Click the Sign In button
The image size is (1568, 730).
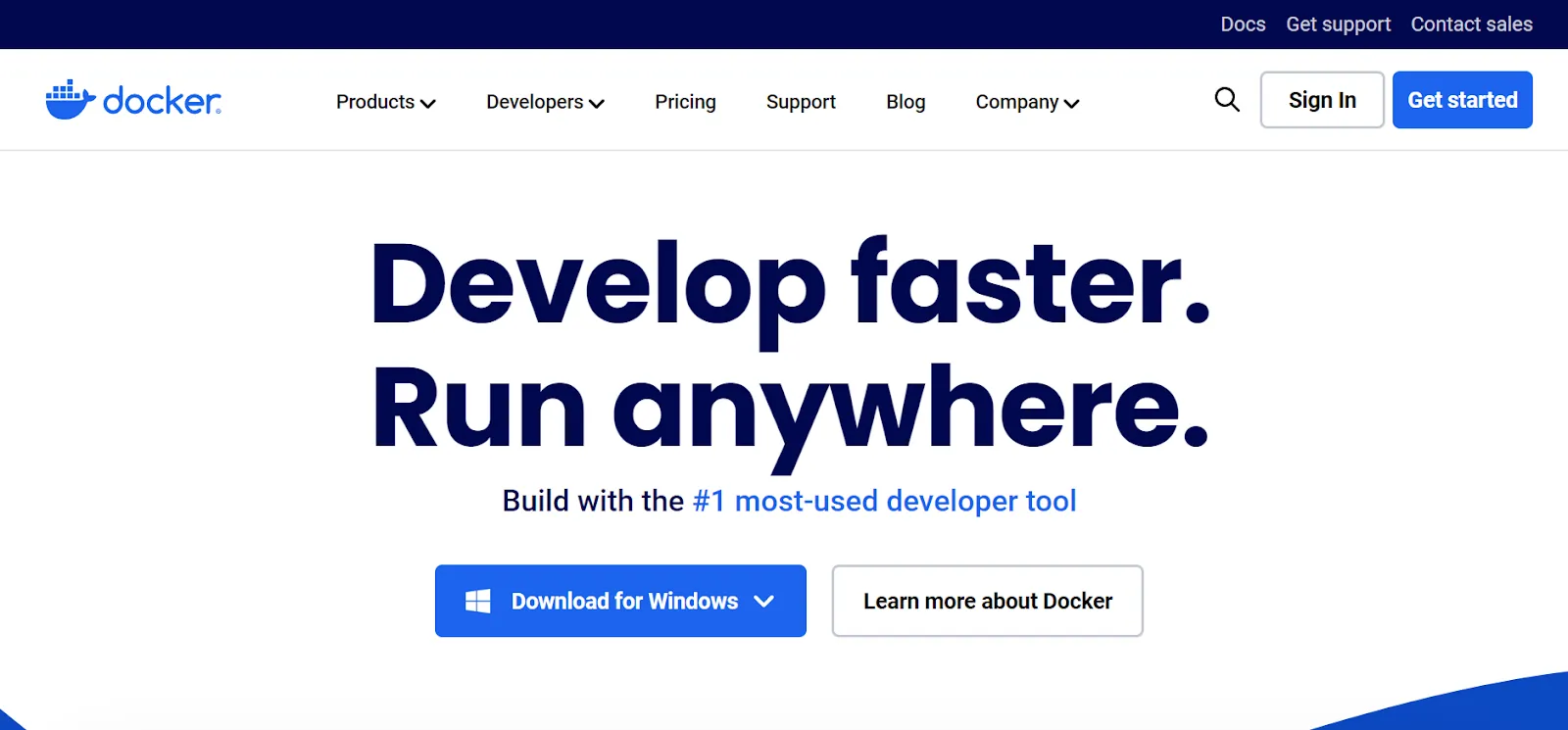(1322, 100)
